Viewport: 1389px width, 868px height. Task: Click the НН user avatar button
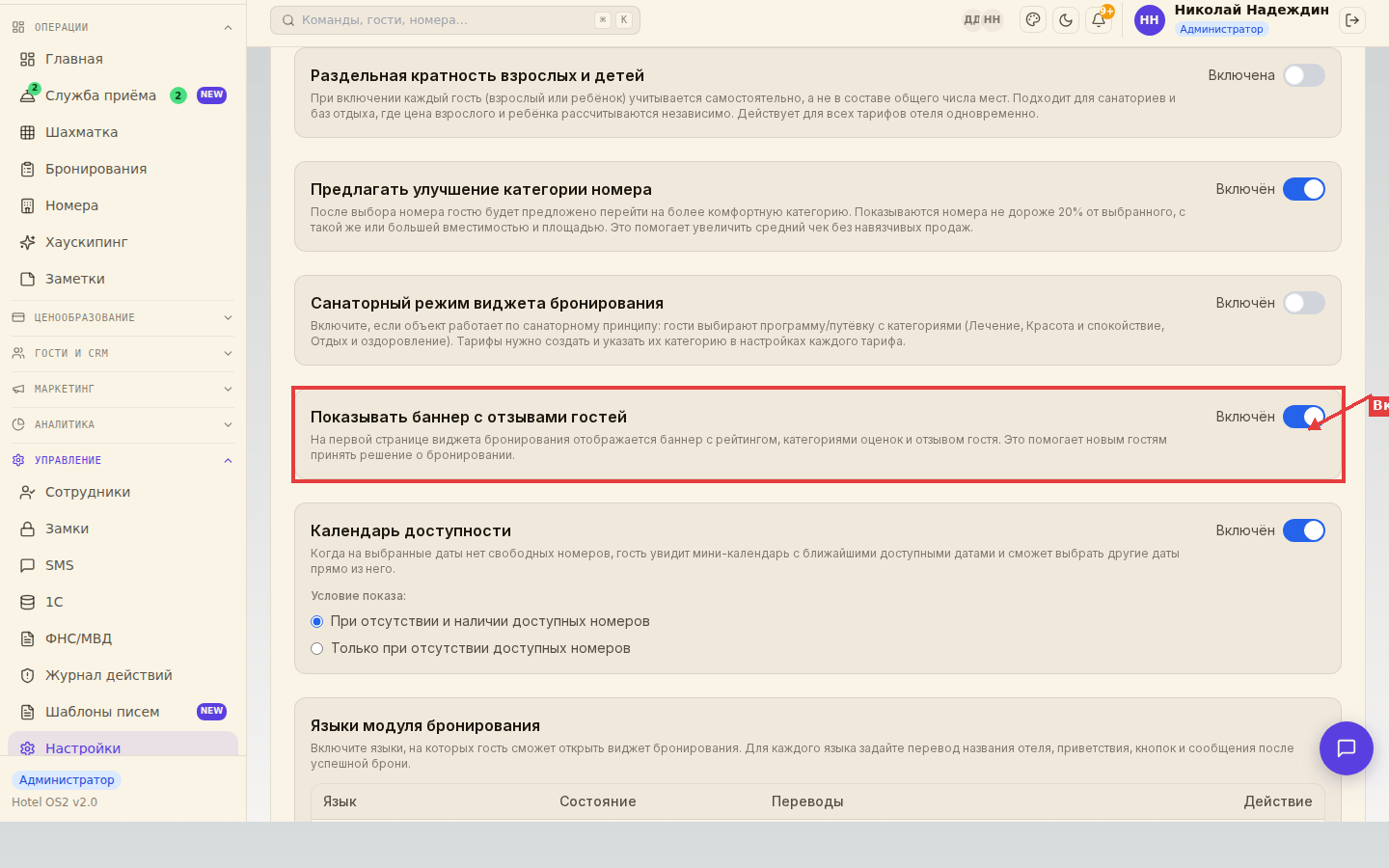(1149, 20)
